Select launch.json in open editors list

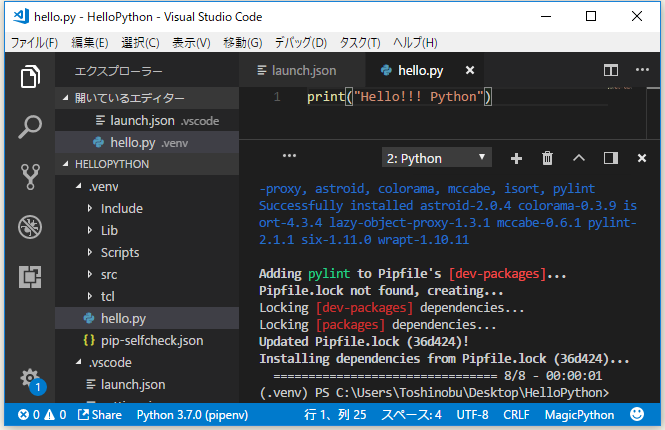coord(147,120)
